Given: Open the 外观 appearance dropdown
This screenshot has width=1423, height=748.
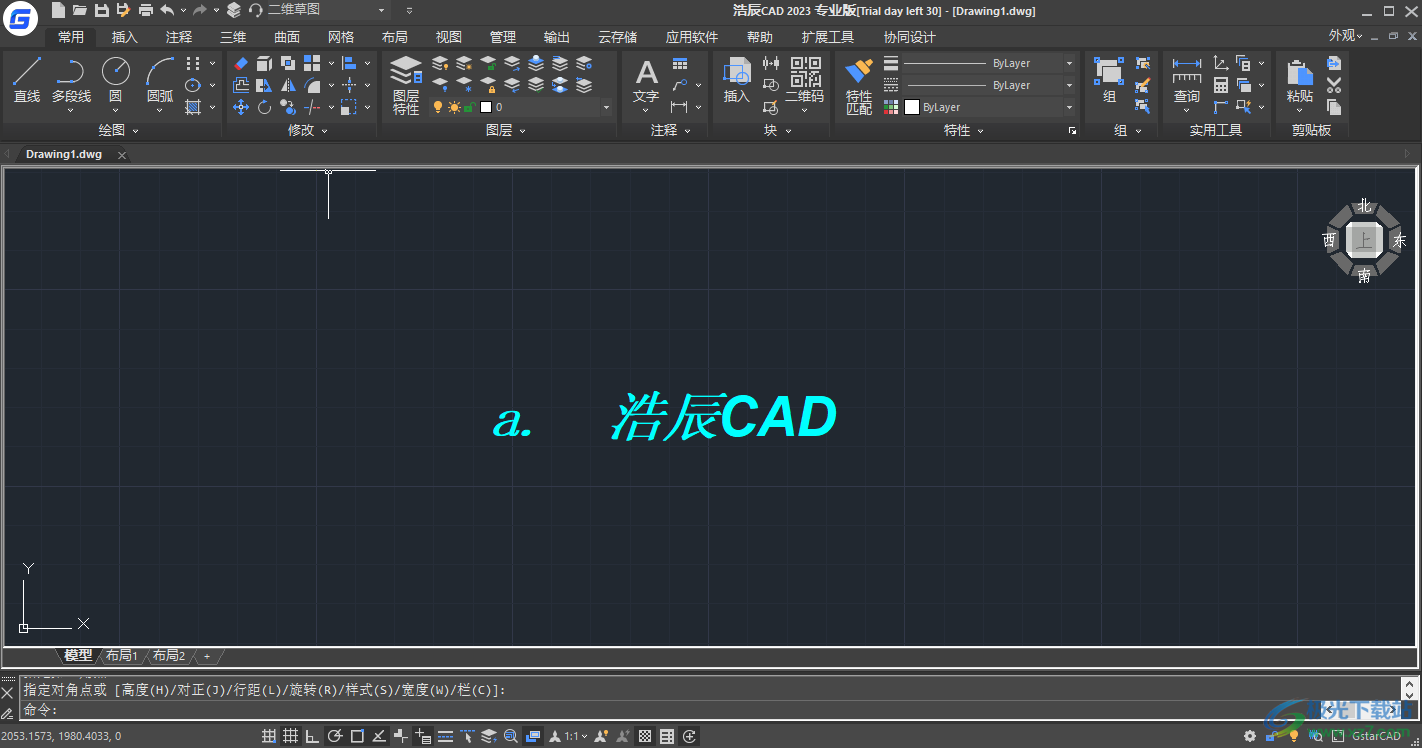Looking at the screenshot, I should [x=1345, y=36].
